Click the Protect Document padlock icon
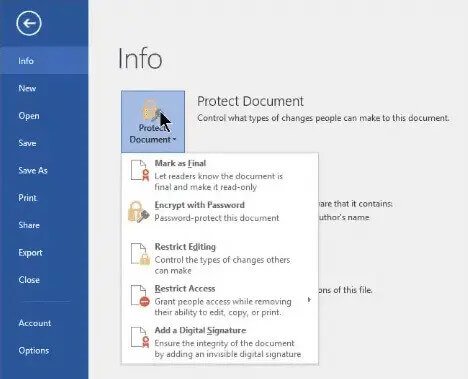This screenshot has width=468, height=379. coord(151,110)
